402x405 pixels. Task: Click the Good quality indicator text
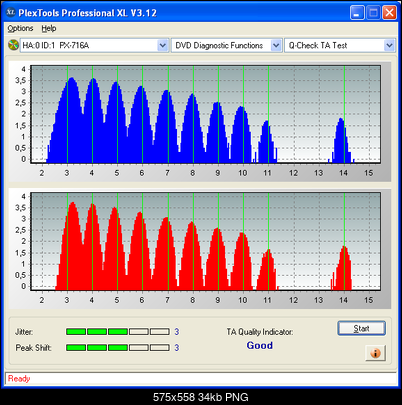260,345
